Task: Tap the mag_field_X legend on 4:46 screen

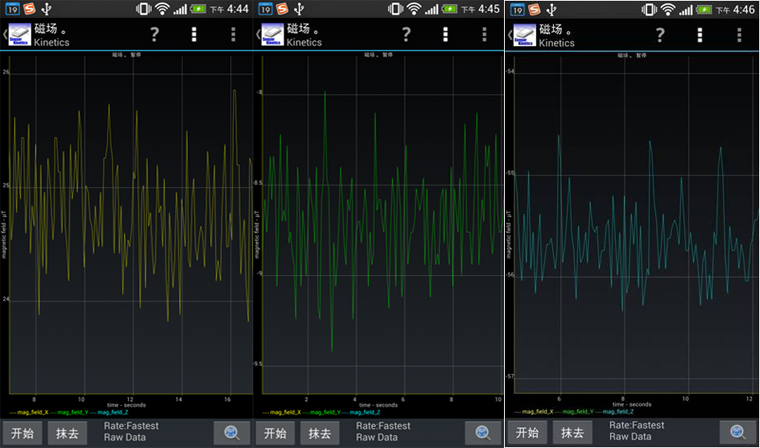Action: 534,412
